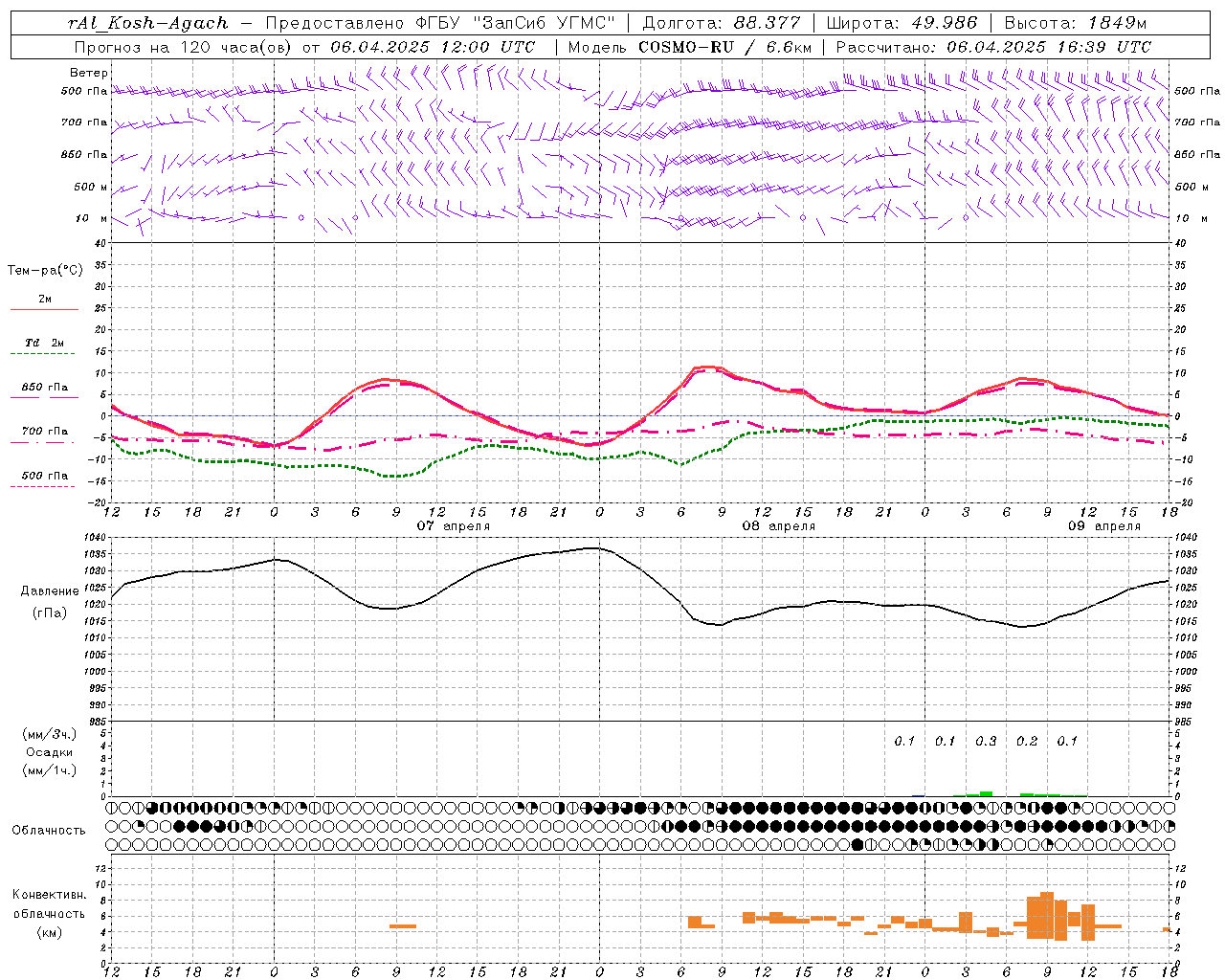Click the 2м temperature legend entry
Viewport: 1225px width, 980px height.
point(45,300)
